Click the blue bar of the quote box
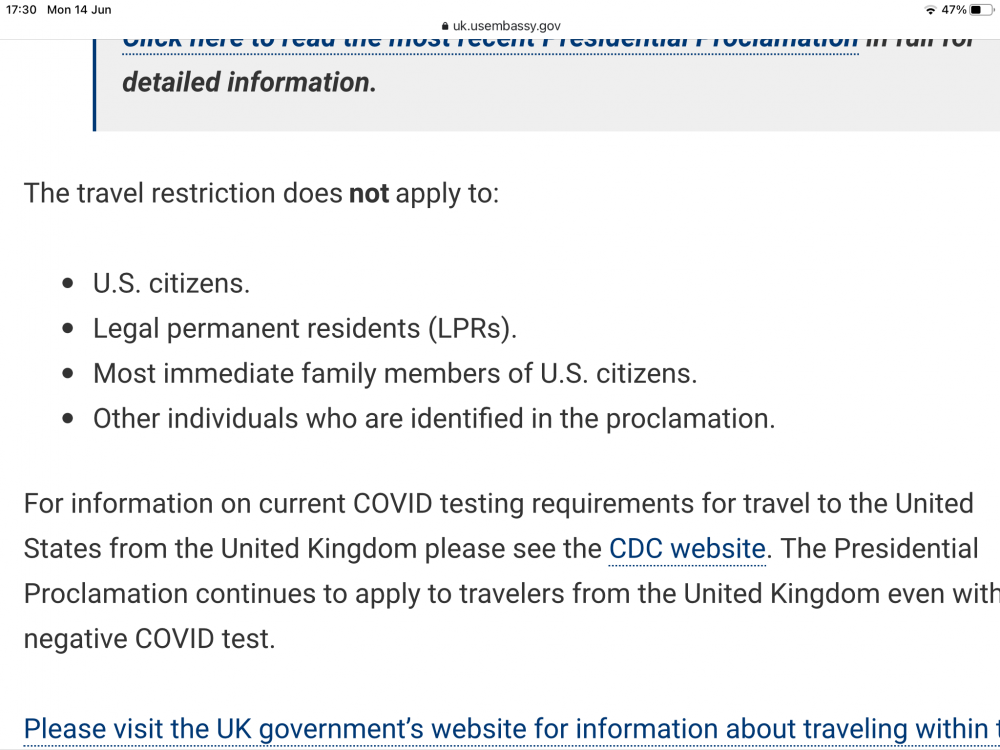The width and height of the screenshot is (1000, 750). click(94, 85)
